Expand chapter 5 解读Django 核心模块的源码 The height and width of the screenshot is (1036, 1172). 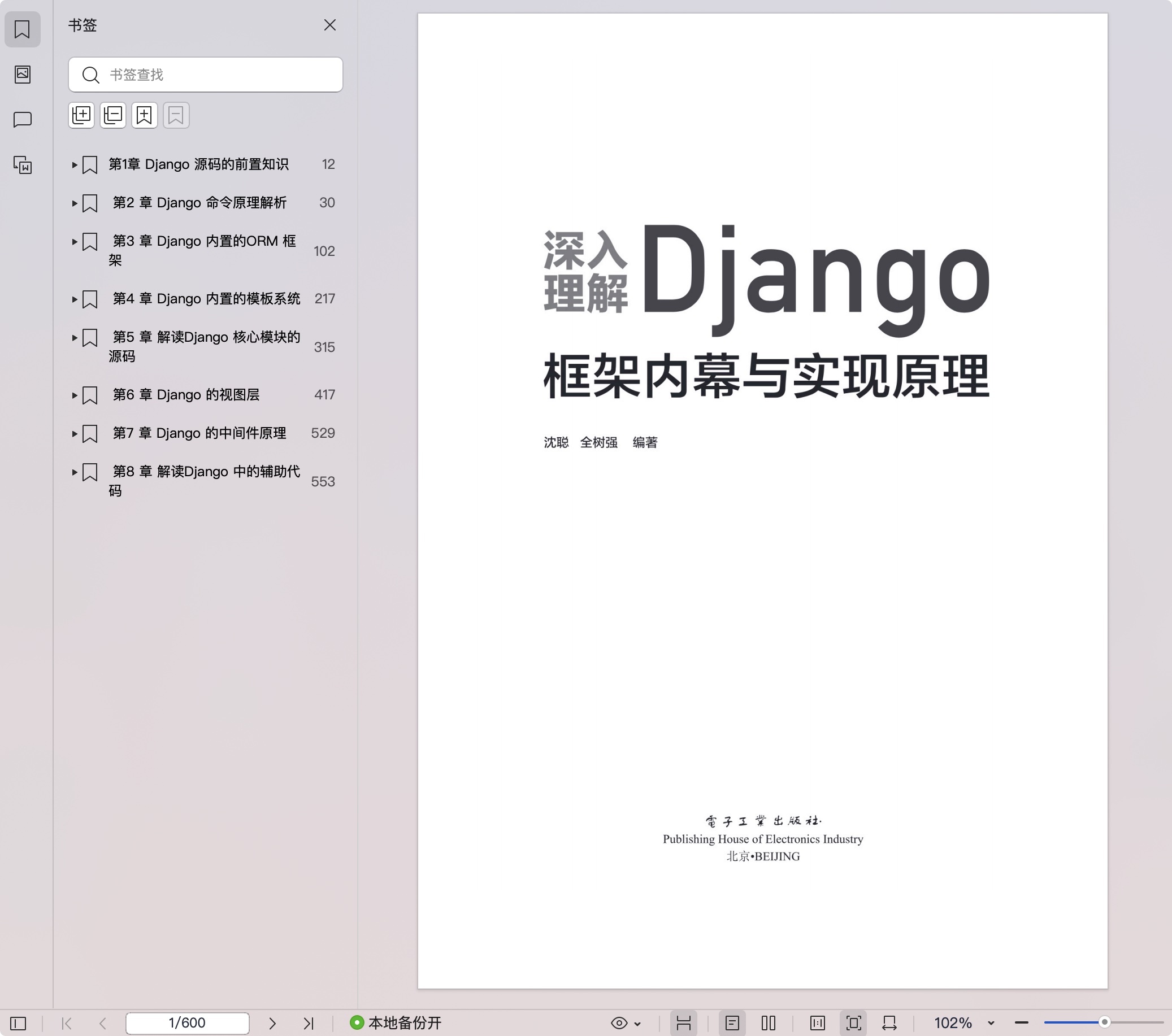click(x=75, y=338)
